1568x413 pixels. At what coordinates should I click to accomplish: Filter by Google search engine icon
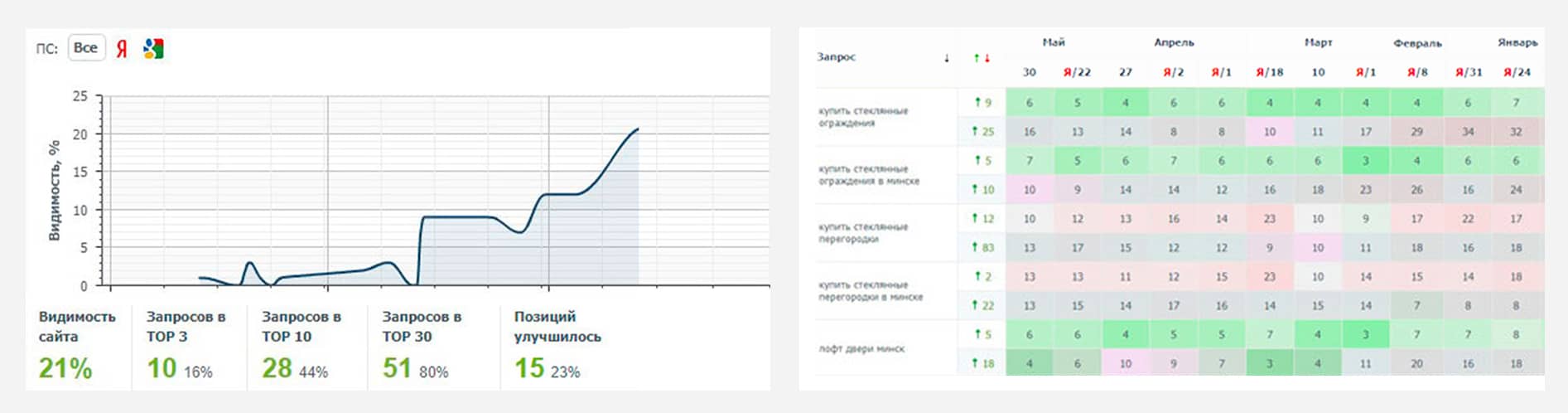pyautogui.click(x=153, y=49)
